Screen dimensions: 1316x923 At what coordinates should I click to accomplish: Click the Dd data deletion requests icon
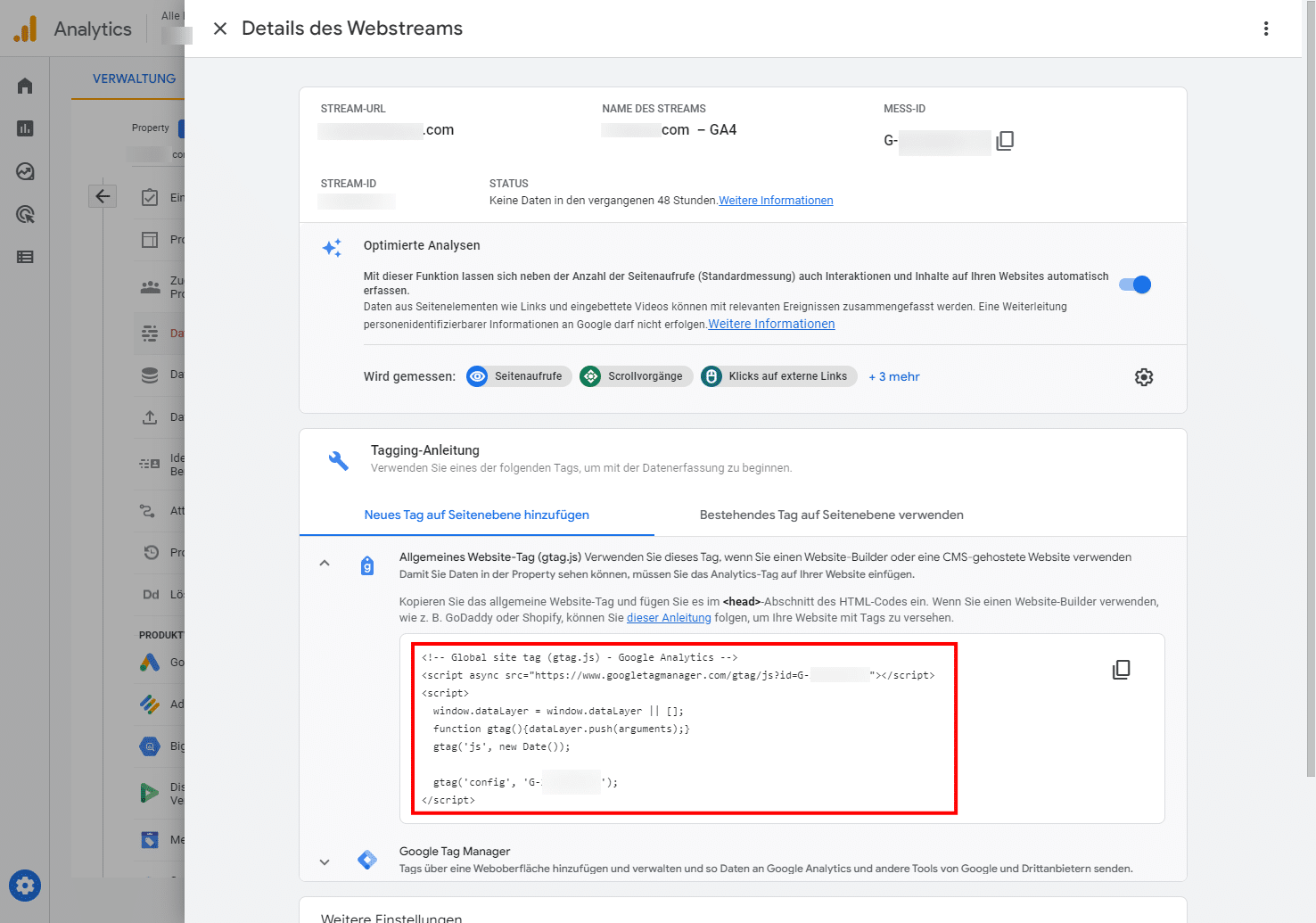click(151, 594)
